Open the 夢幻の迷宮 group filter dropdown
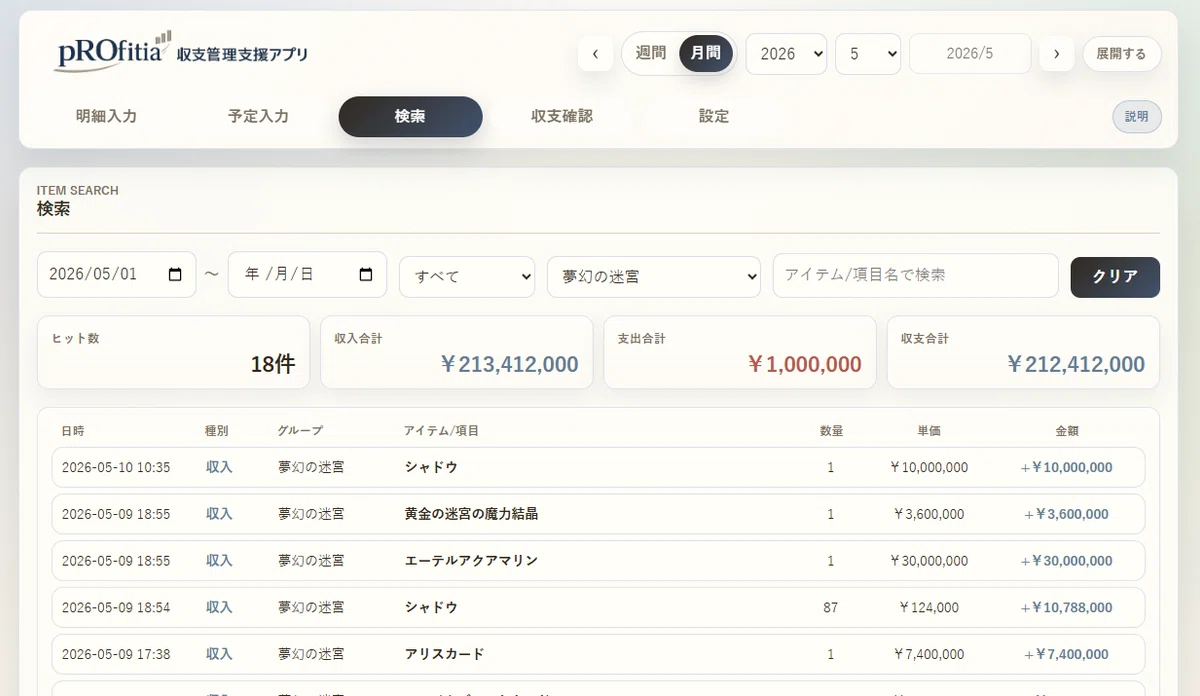Image resolution: width=1200 pixels, height=696 pixels. [x=654, y=276]
